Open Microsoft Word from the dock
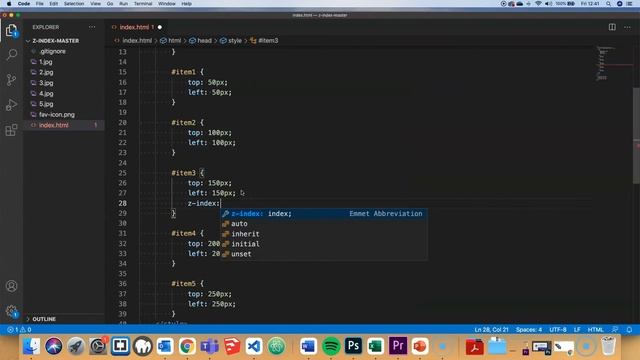 (309, 346)
